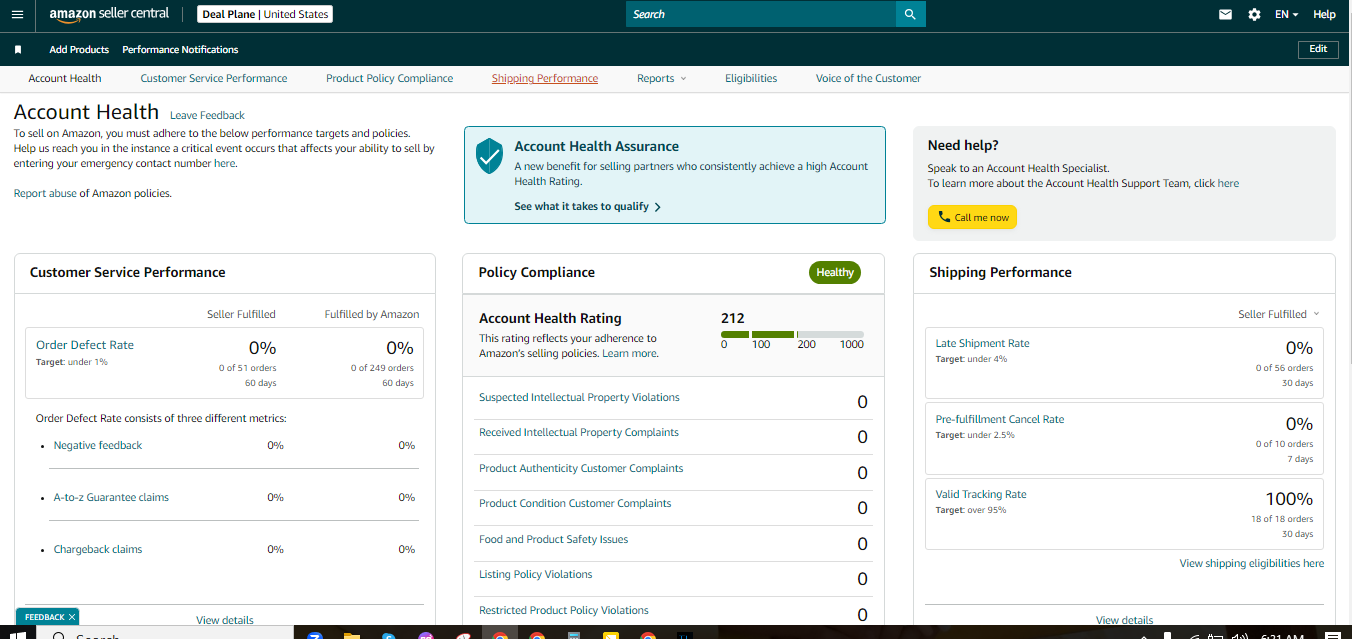Click View details under Shipping Performance
The height and width of the screenshot is (639, 1352).
coord(1125,620)
